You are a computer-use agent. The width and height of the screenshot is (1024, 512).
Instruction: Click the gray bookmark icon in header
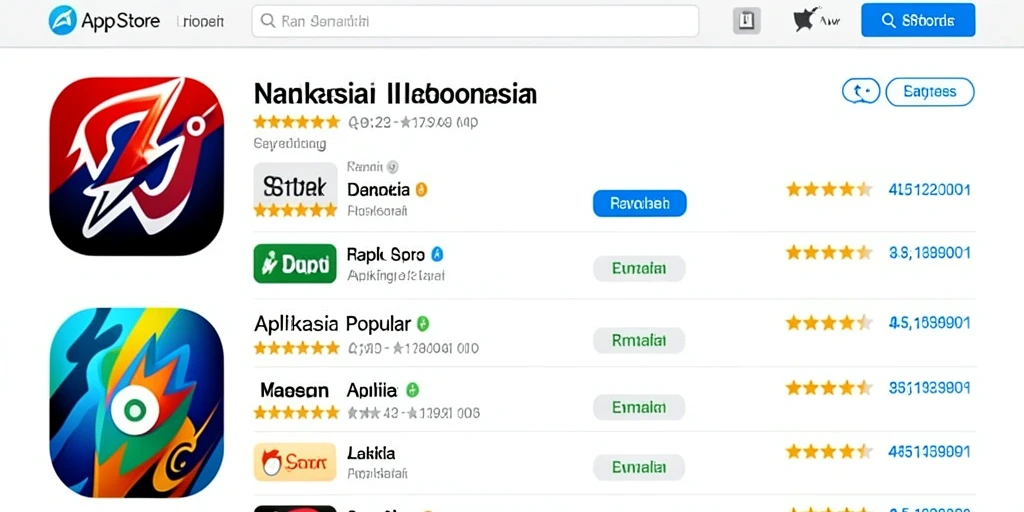[746, 21]
